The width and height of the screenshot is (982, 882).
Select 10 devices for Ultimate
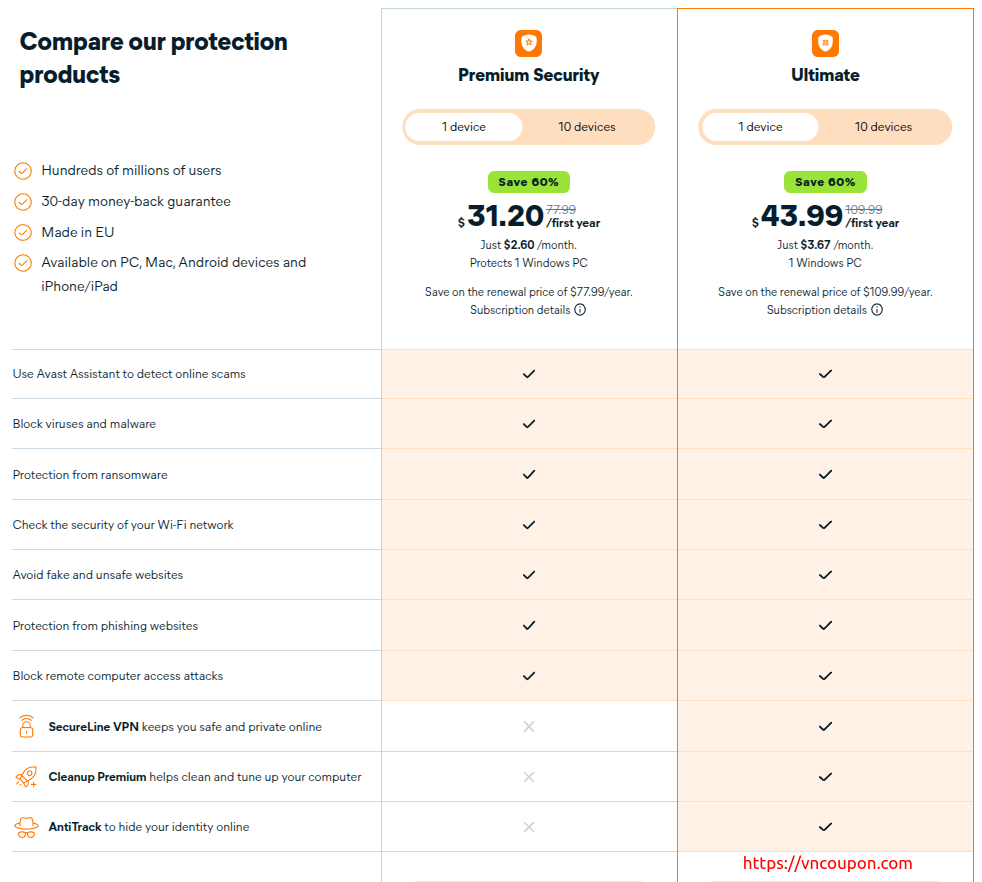[883, 127]
